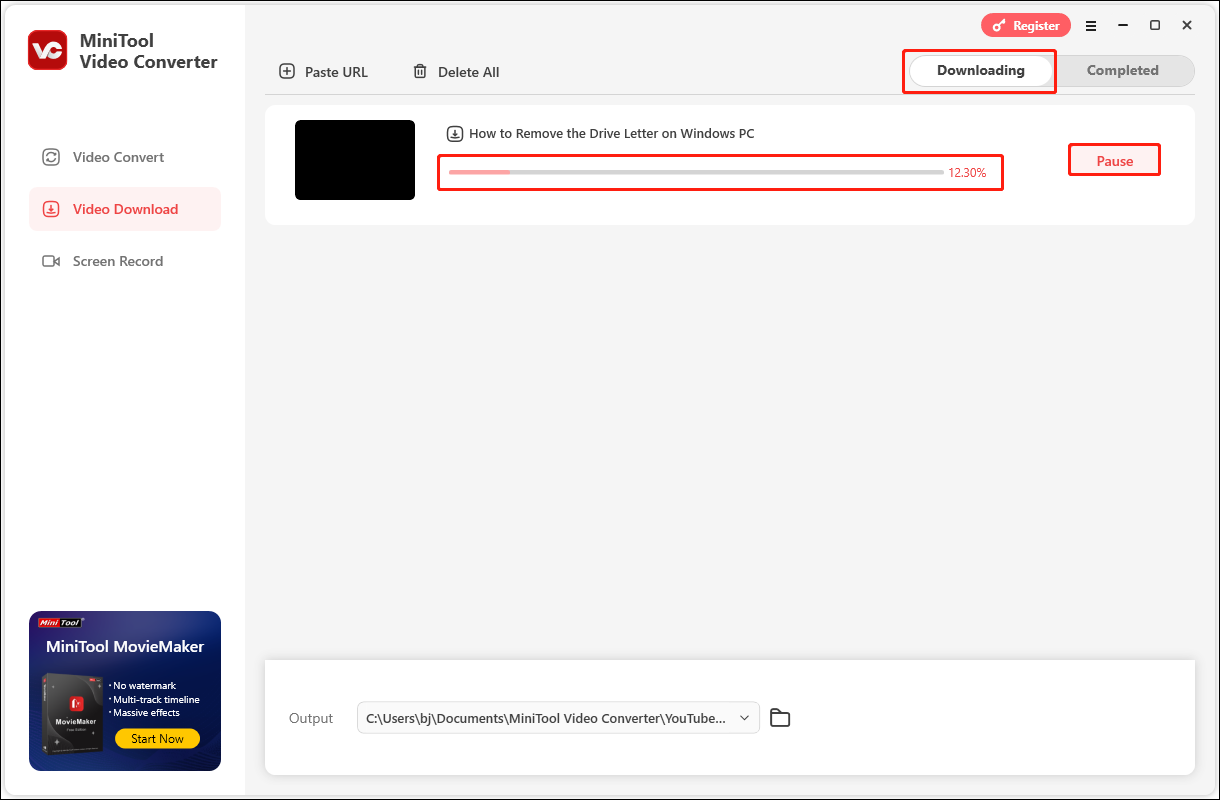Viewport: 1220px width, 800px height.
Task: Click the Output path field text
Action: [546, 718]
